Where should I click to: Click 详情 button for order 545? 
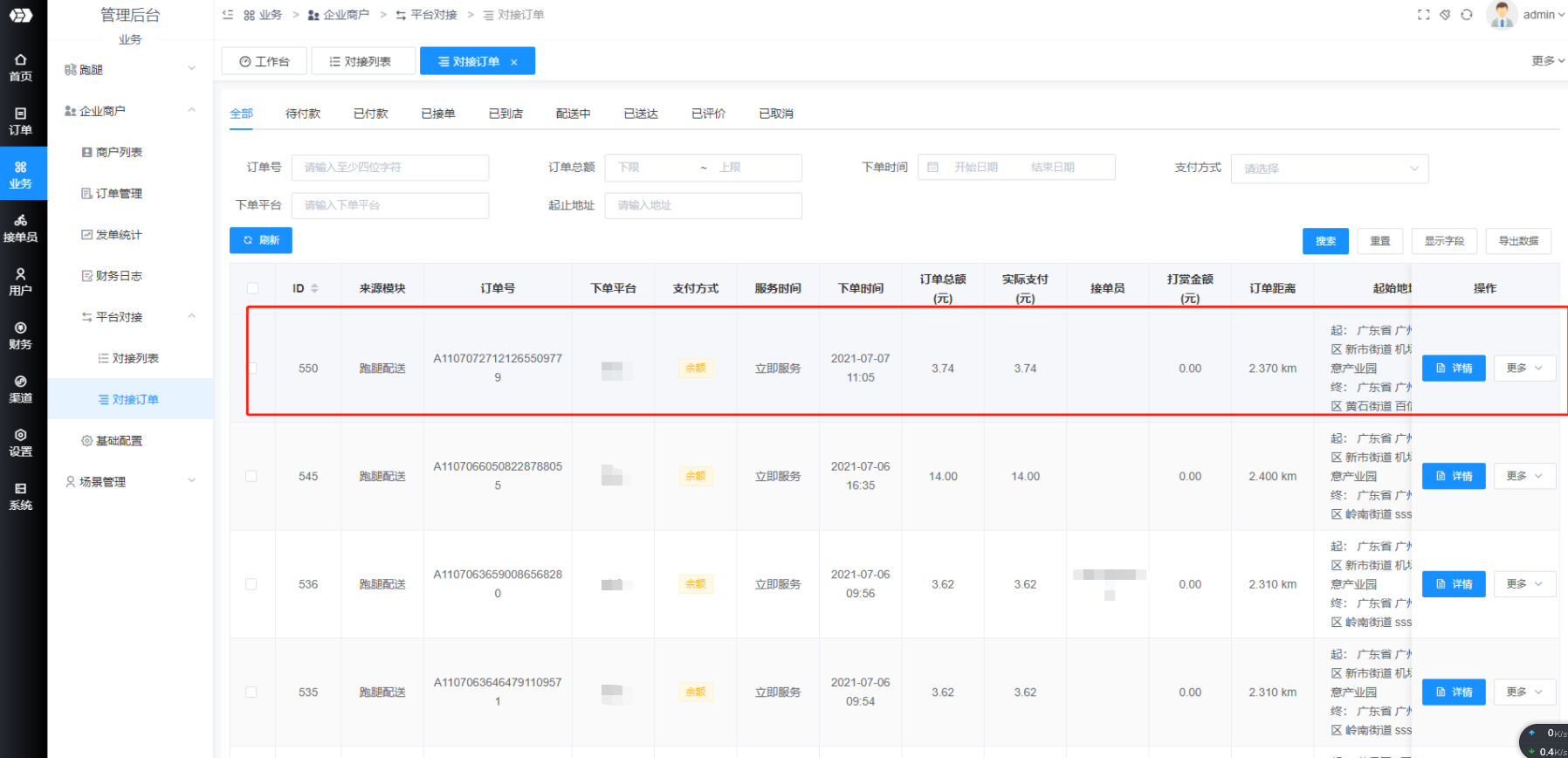[x=1453, y=476]
